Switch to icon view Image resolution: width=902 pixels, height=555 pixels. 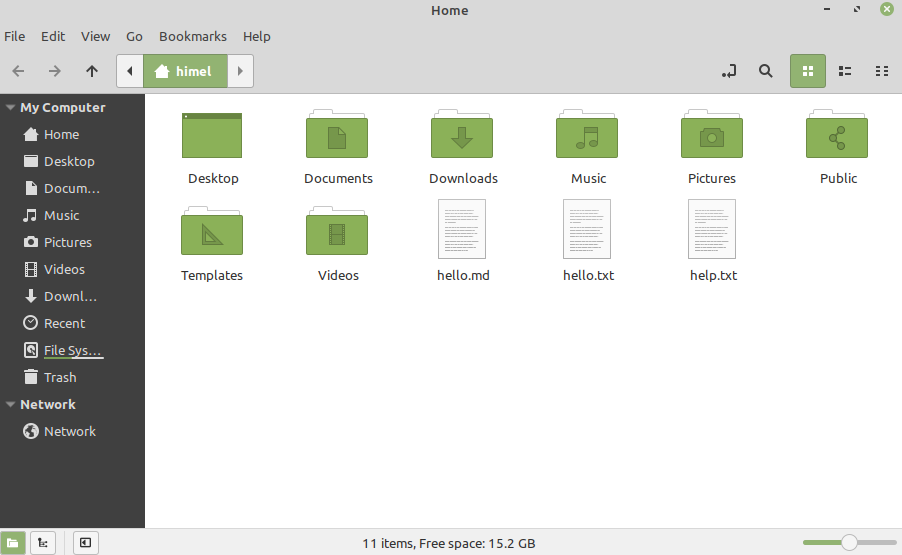(x=808, y=71)
